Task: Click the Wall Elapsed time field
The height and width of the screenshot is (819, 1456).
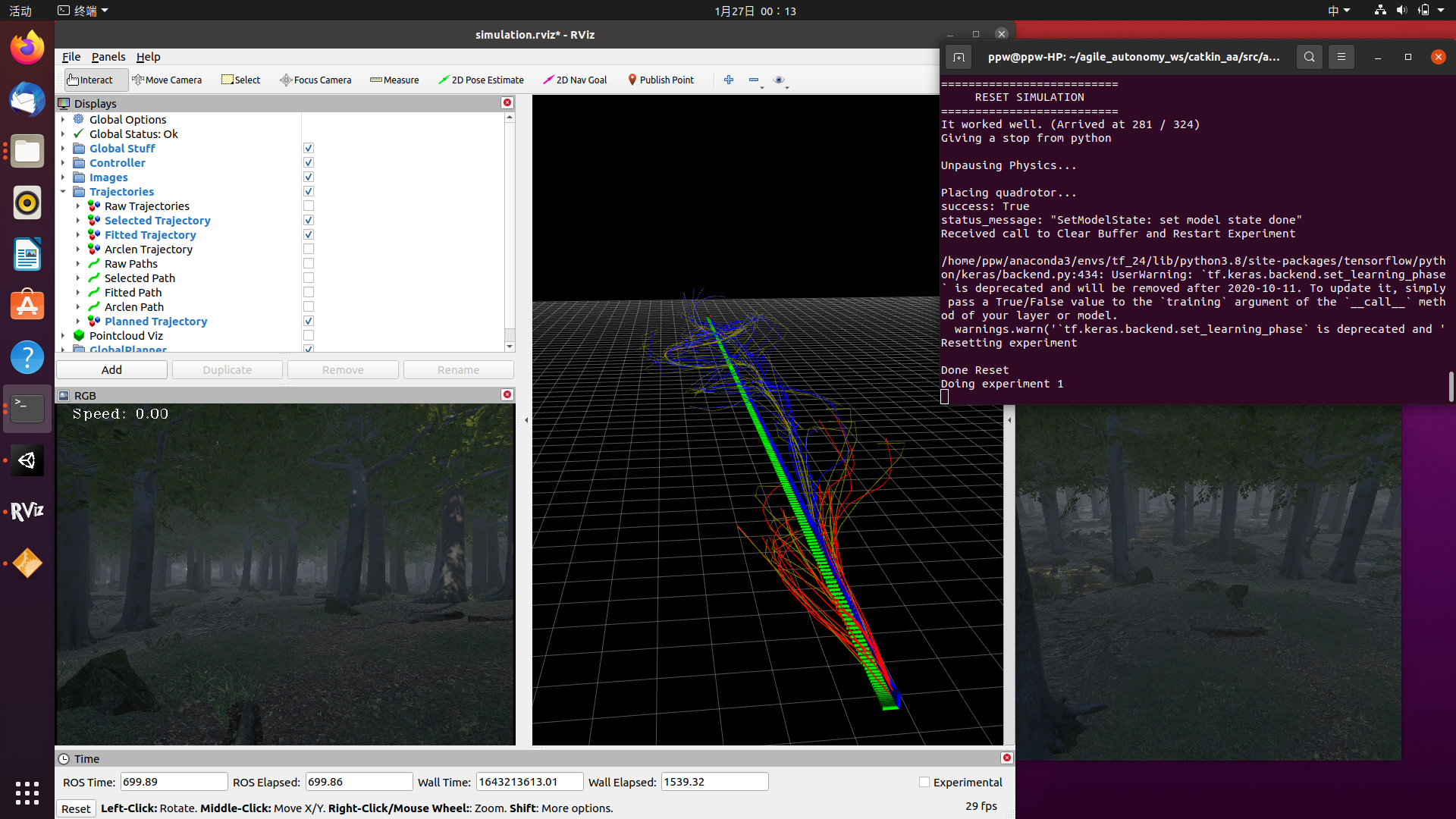Action: [x=714, y=781]
